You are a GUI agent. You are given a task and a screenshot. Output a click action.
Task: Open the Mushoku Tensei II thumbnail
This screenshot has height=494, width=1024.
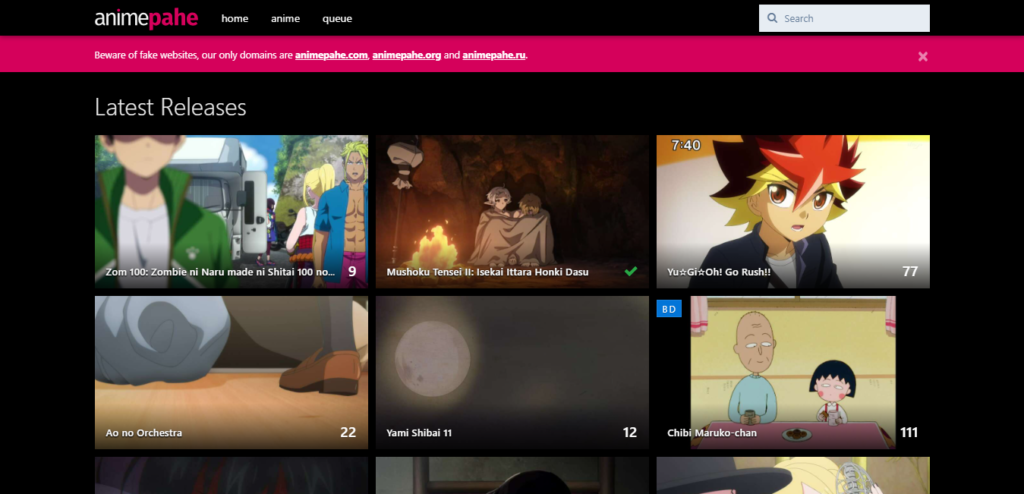[x=512, y=211]
